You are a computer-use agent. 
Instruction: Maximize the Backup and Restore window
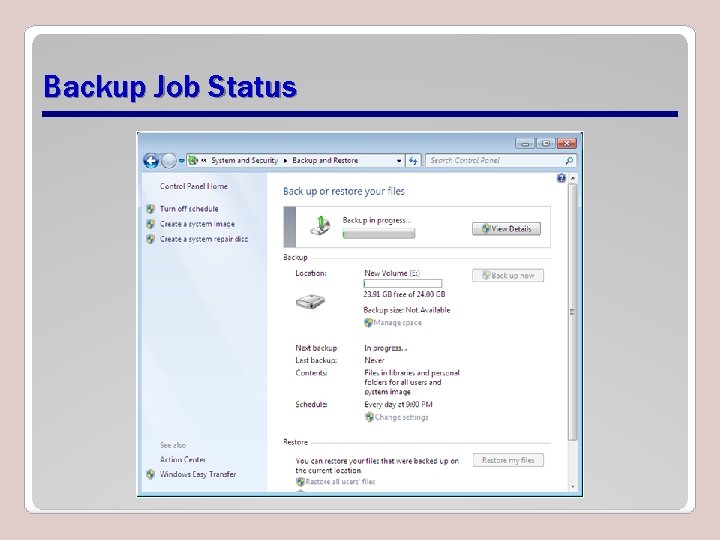coord(546,144)
